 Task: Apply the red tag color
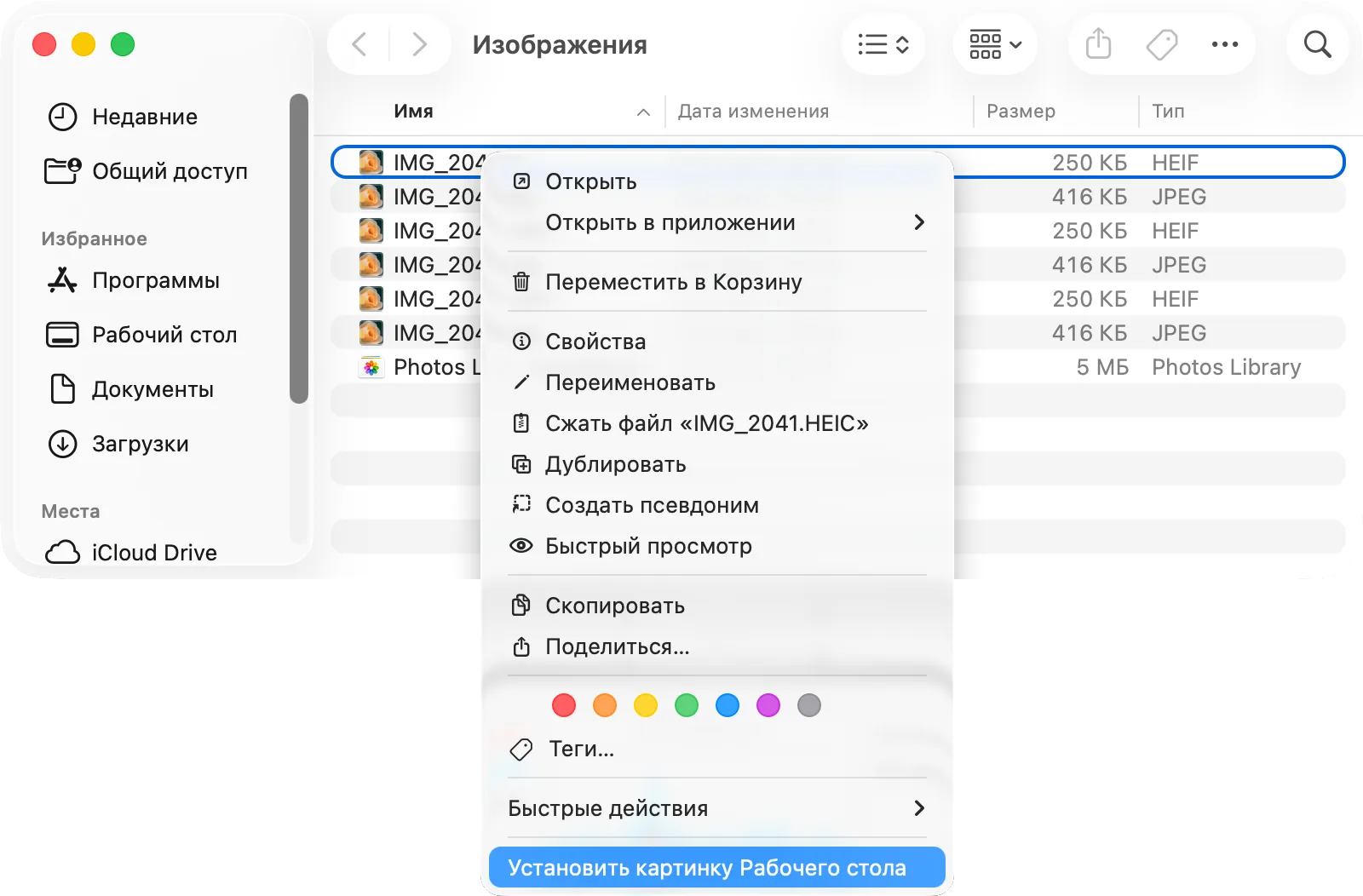(564, 705)
